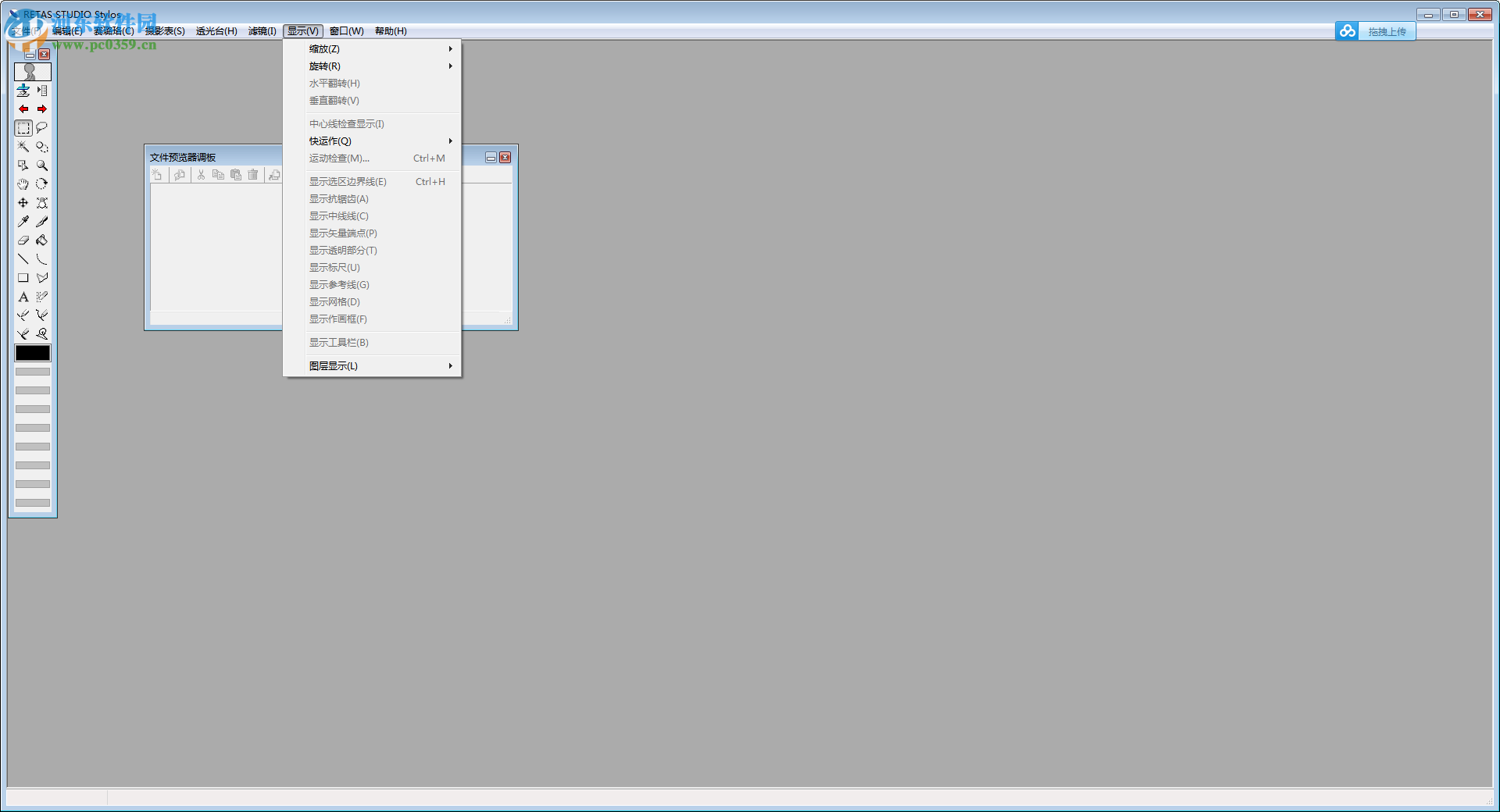Minimize the 文件预览器调板 palette

point(491,158)
